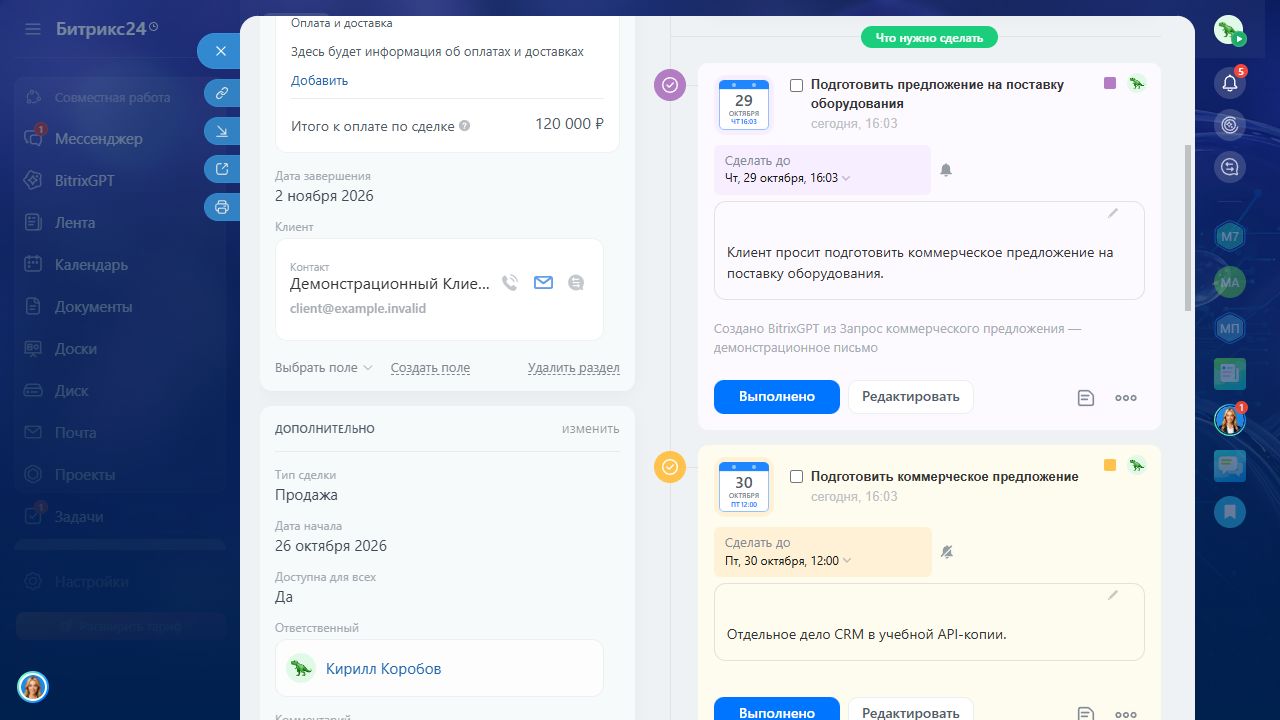The image size is (1280, 720).
Task: Expand deadline dropdown Чт, 29 октября, 16:03
Action: (788, 178)
